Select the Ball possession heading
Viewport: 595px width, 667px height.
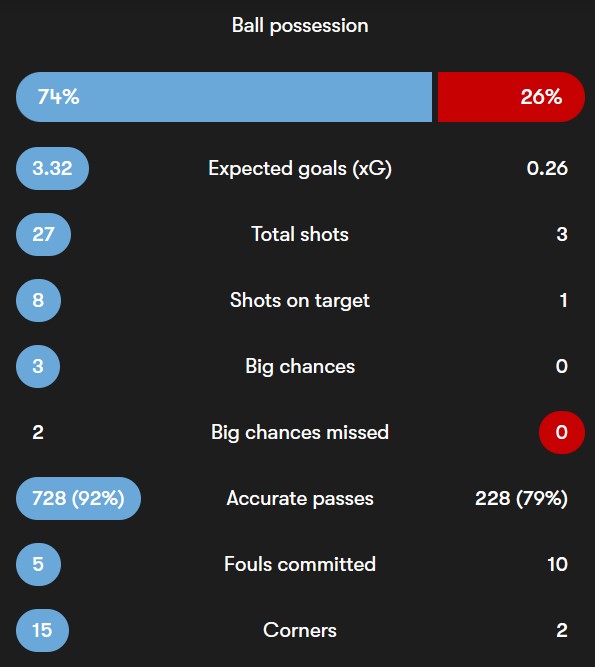click(x=300, y=26)
